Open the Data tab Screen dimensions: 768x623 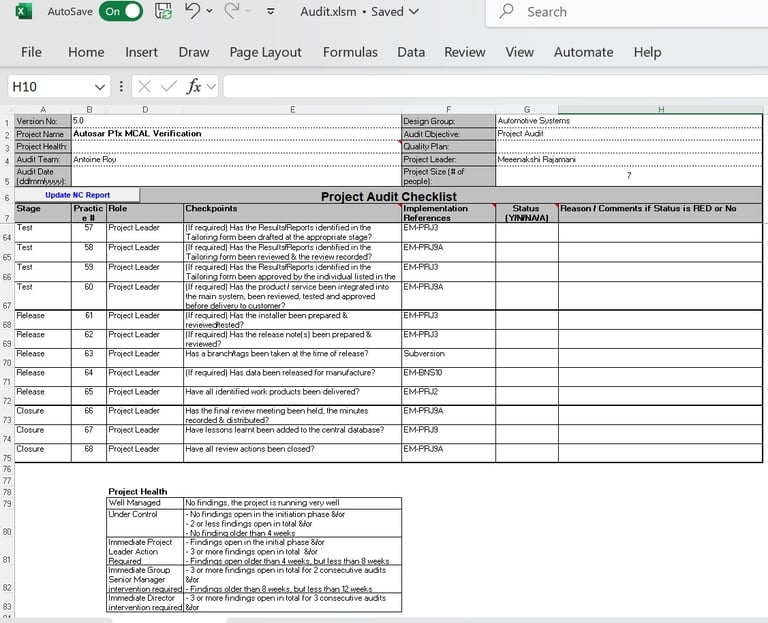point(411,52)
